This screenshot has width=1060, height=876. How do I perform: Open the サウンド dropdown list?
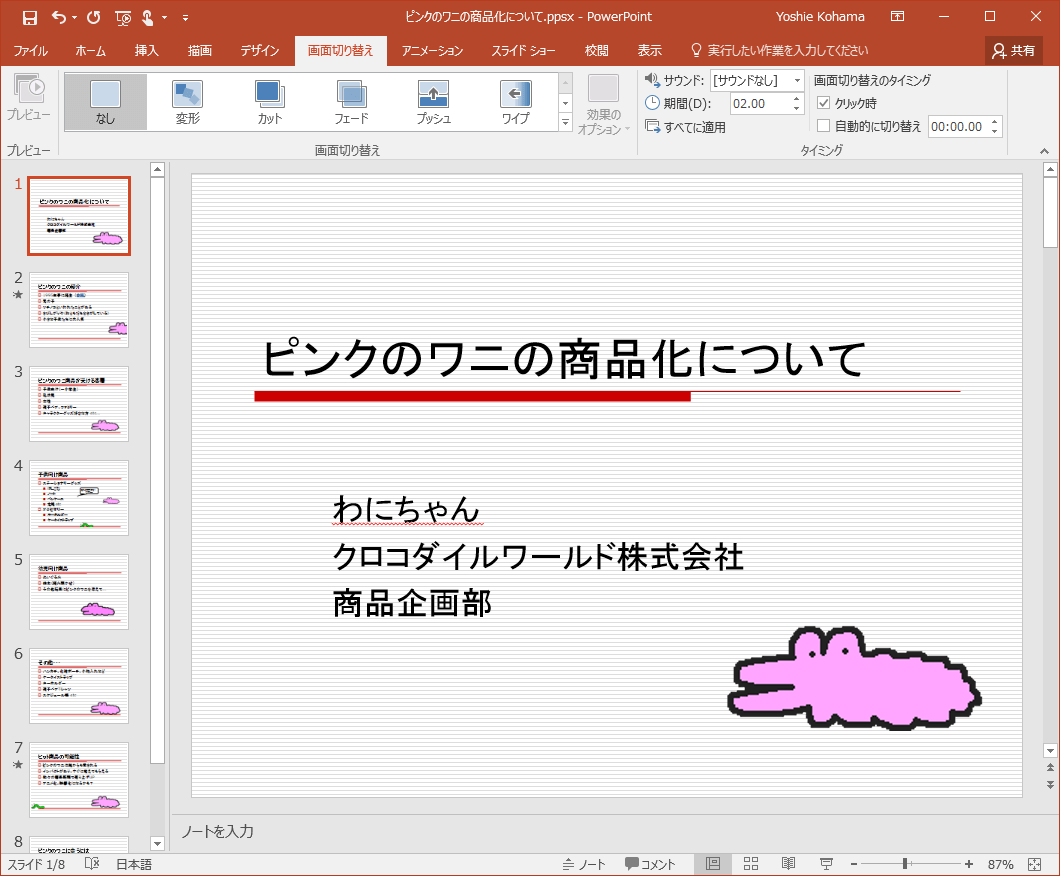796,80
